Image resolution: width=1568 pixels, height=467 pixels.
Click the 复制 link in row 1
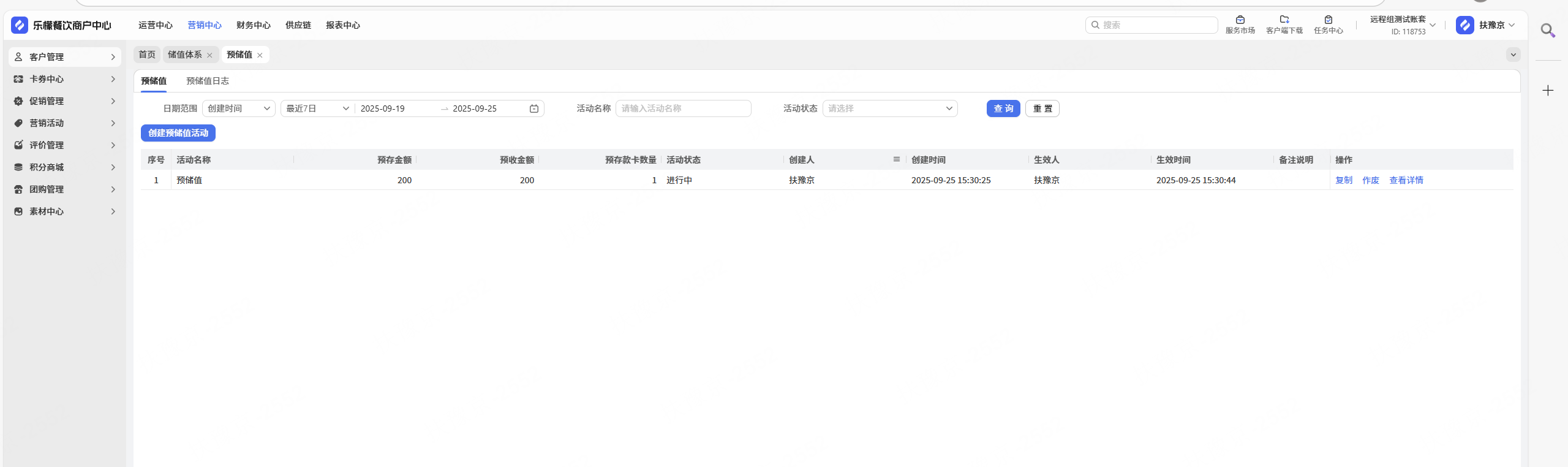coord(1344,180)
